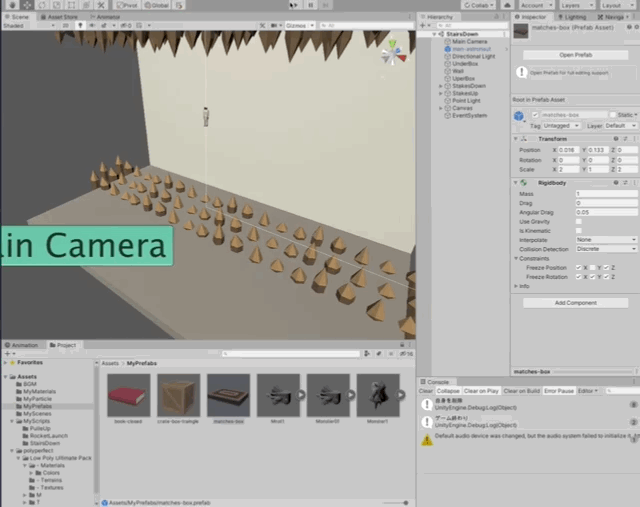The width and height of the screenshot is (640, 507).
Task: Click the warning icon in Console message
Action: 427,439
